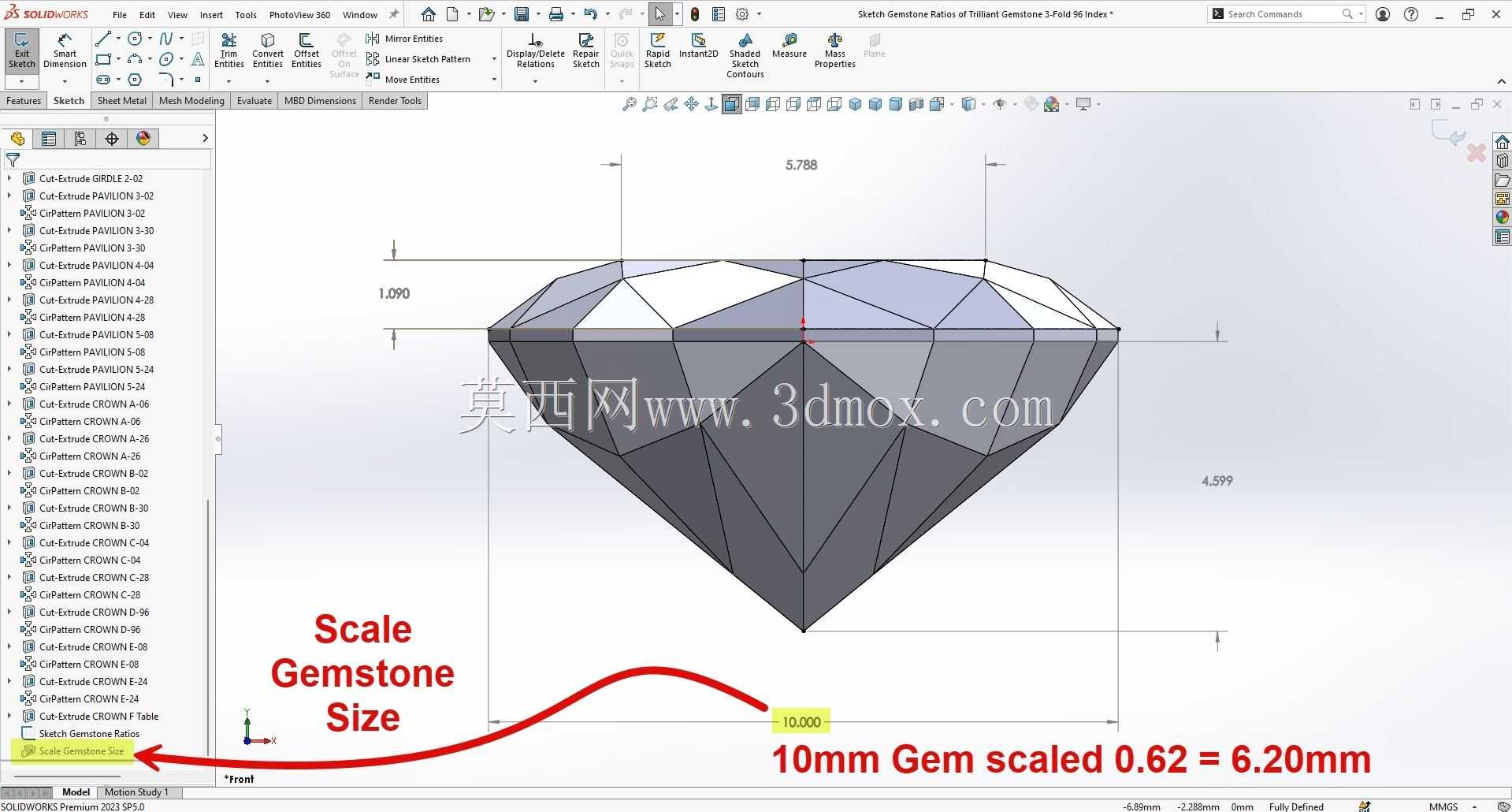
Task: Select the 10.000 width dimension
Action: (801, 721)
